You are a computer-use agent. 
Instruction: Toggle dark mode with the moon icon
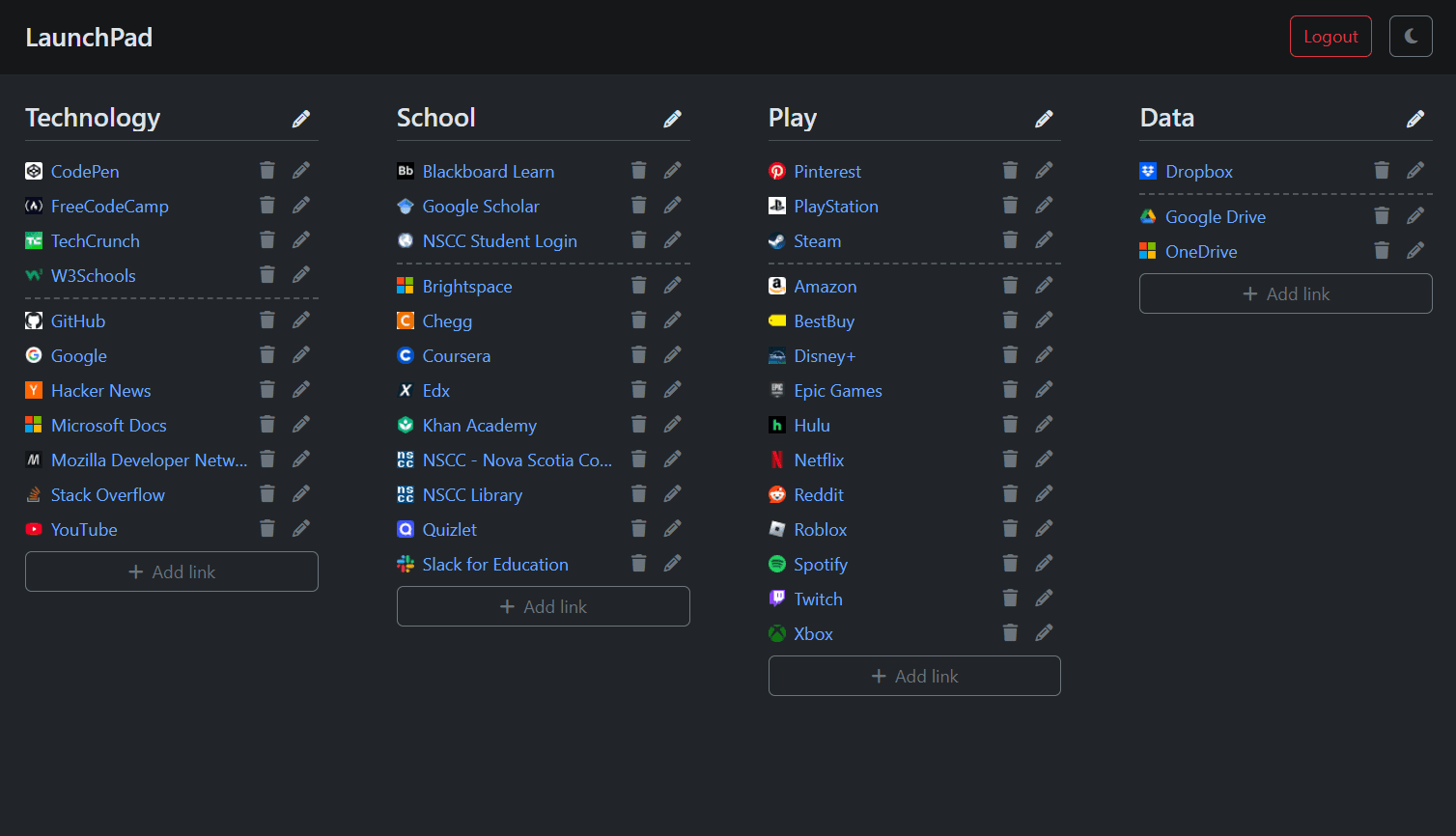click(1411, 37)
